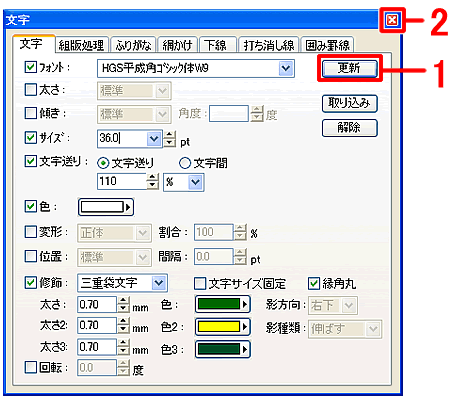Open the 修飾 三重袋文字 dropdown
Viewport: 450px width, 402px height.
tap(159, 283)
